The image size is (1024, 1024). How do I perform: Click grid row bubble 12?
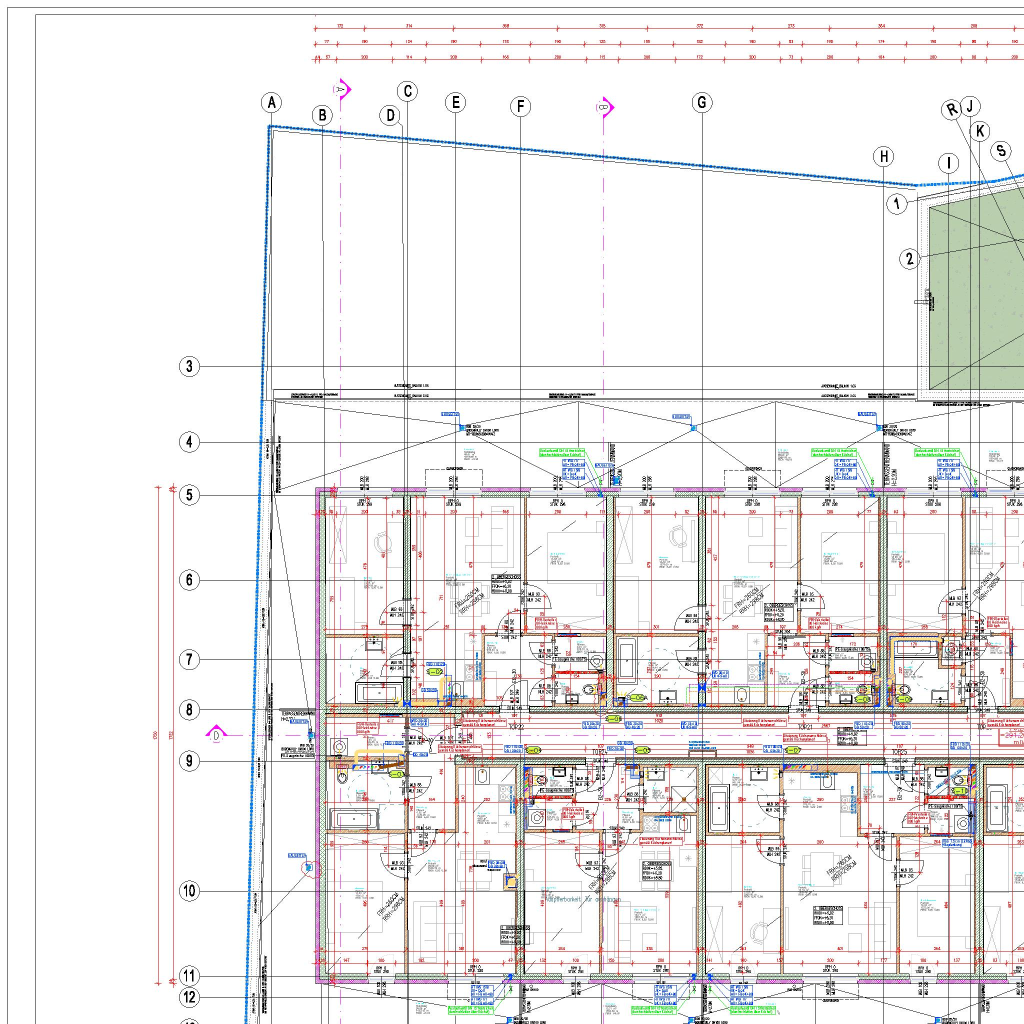pyautogui.click(x=189, y=997)
